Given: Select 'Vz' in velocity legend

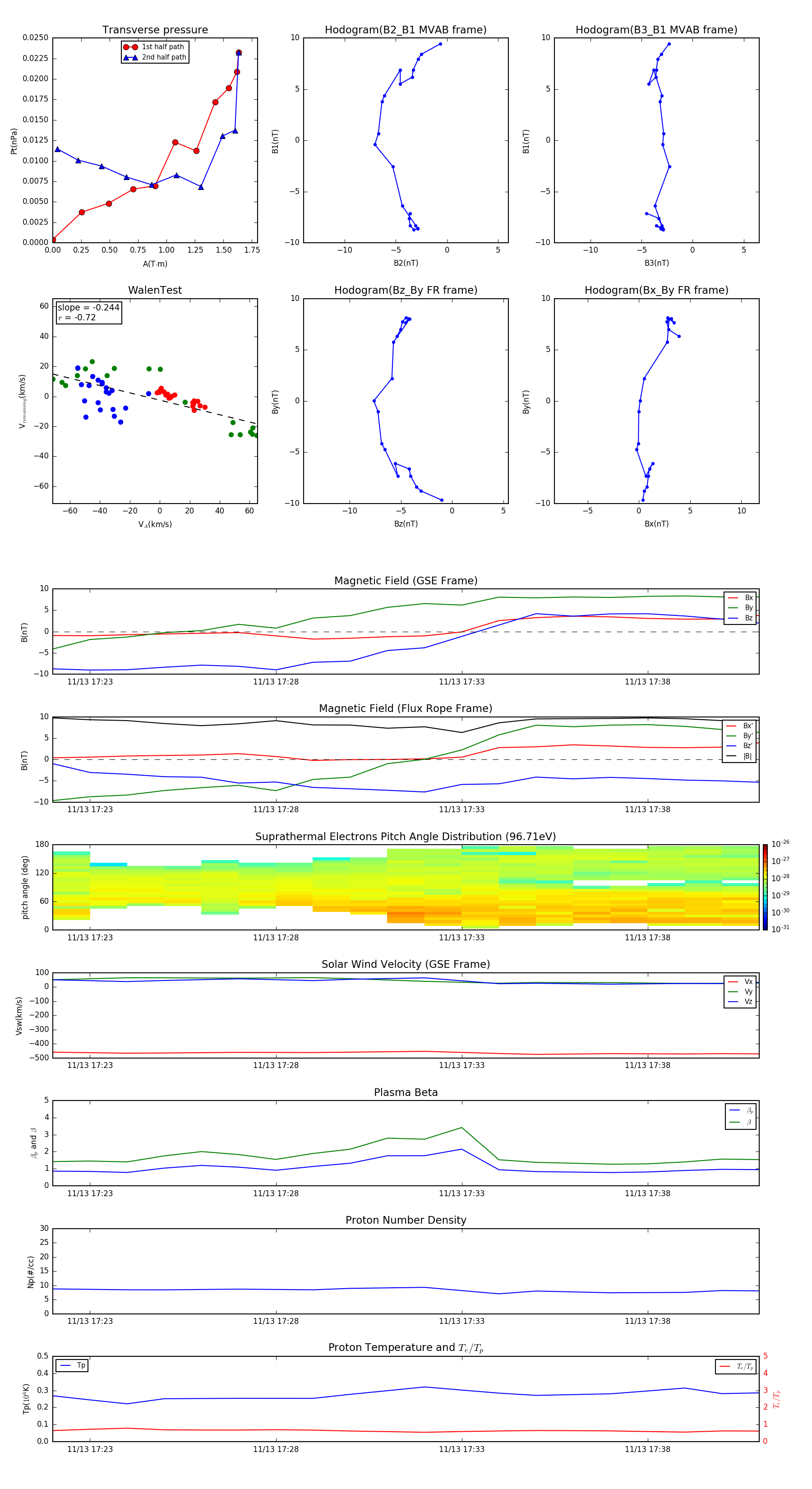Looking at the screenshot, I should (x=740, y=1002).
